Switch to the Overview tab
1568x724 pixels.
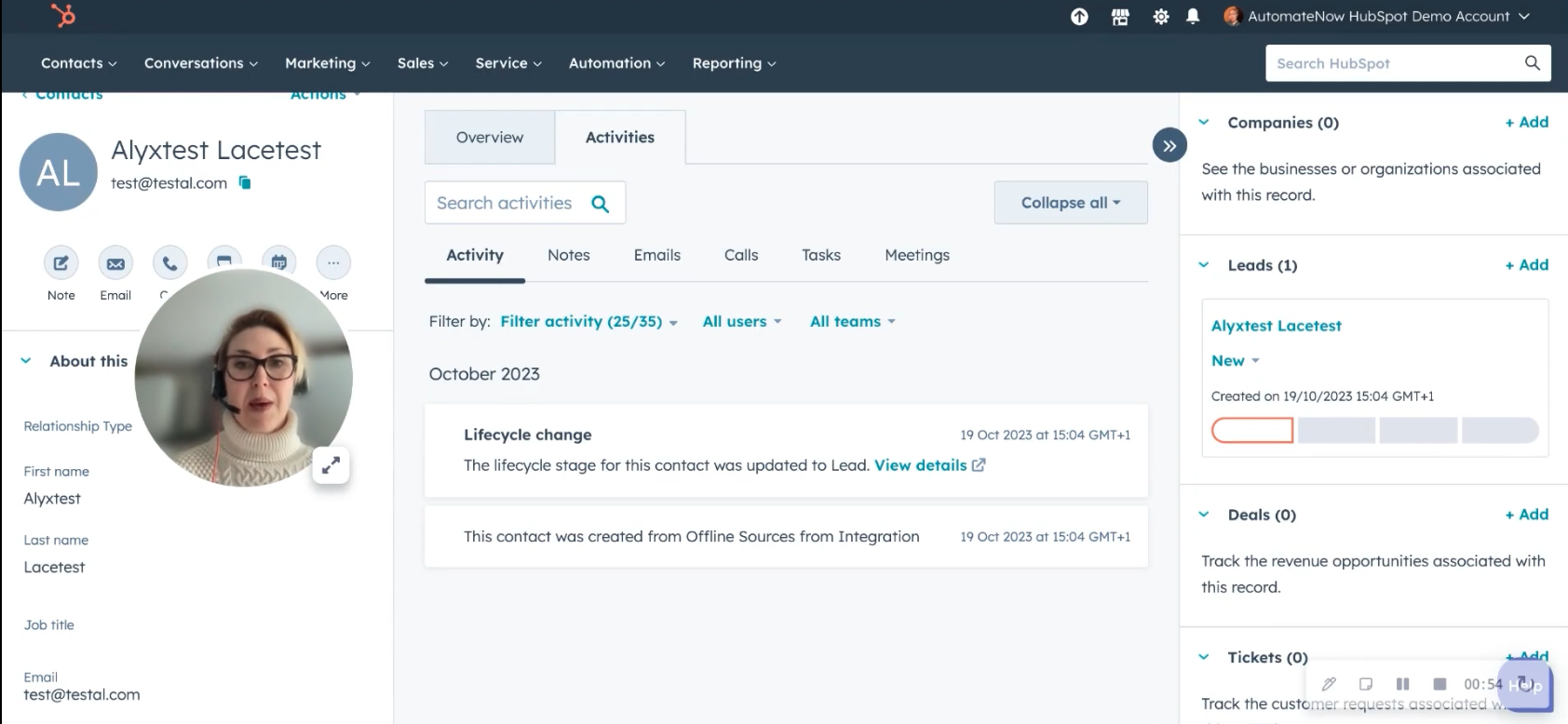490,137
